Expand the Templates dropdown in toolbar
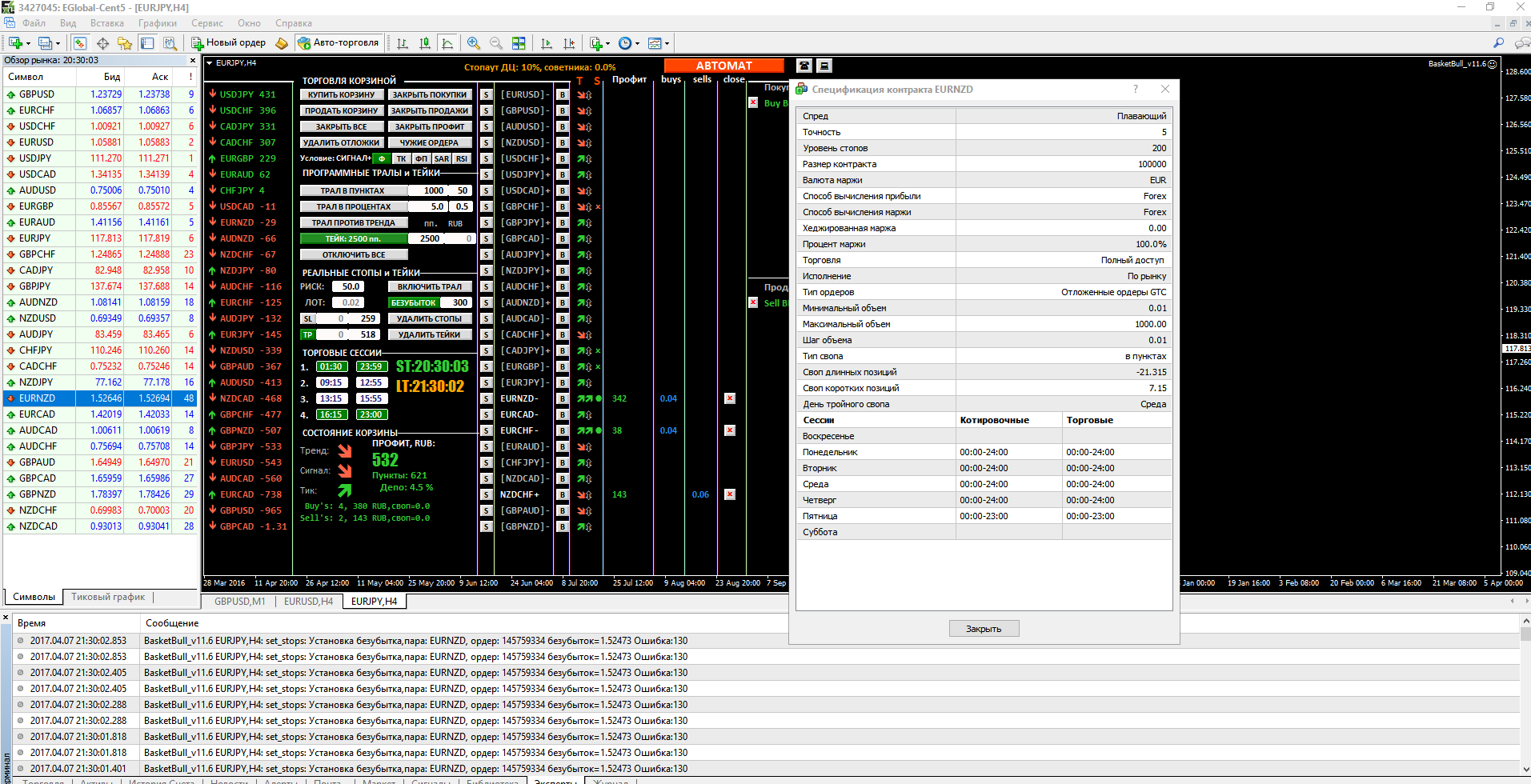The height and width of the screenshot is (784, 1531). pyautogui.click(x=667, y=44)
